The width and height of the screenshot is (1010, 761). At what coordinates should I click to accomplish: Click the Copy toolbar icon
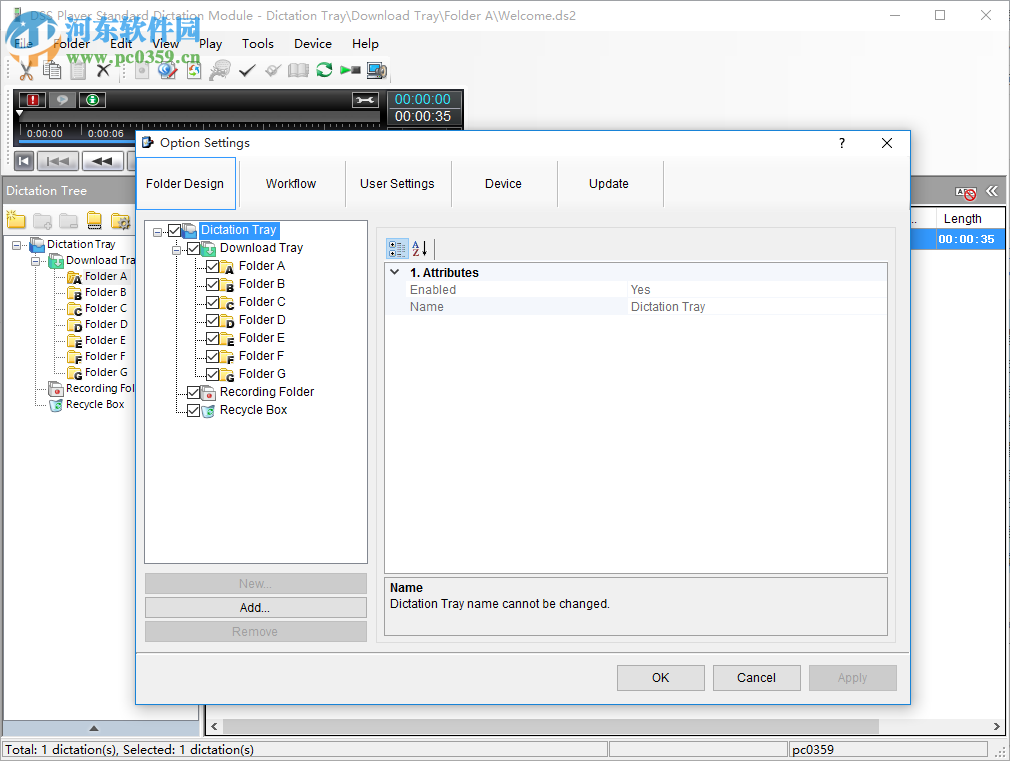52,70
